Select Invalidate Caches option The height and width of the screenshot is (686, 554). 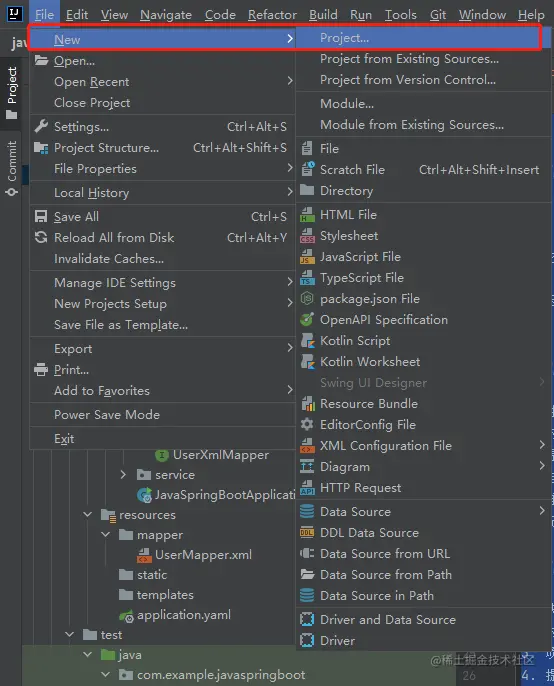tap(109, 259)
